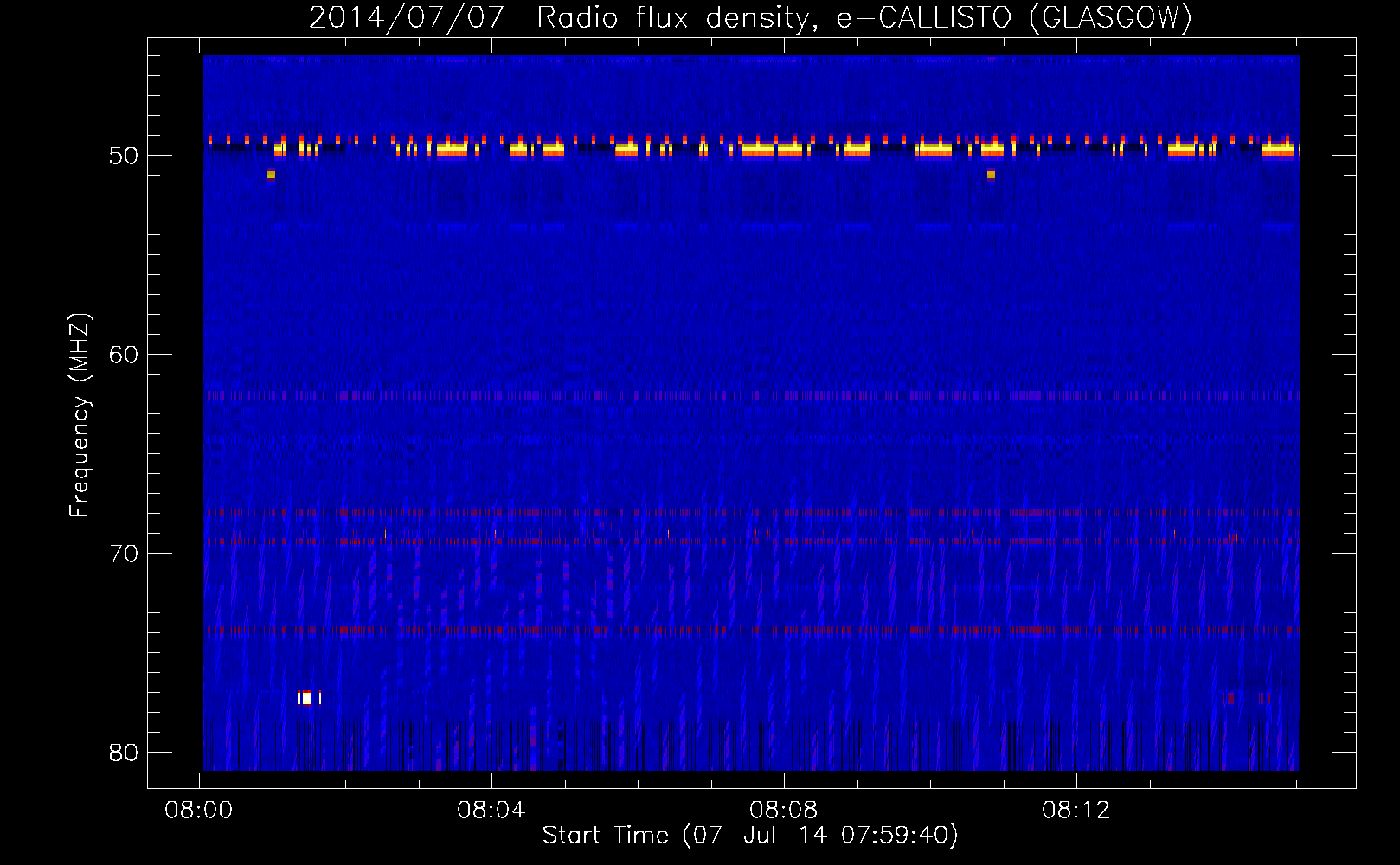The height and width of the screenshot is (865, 1400).
Task: Click the 08:04 time tick label
Action: [x=491, y=811]
